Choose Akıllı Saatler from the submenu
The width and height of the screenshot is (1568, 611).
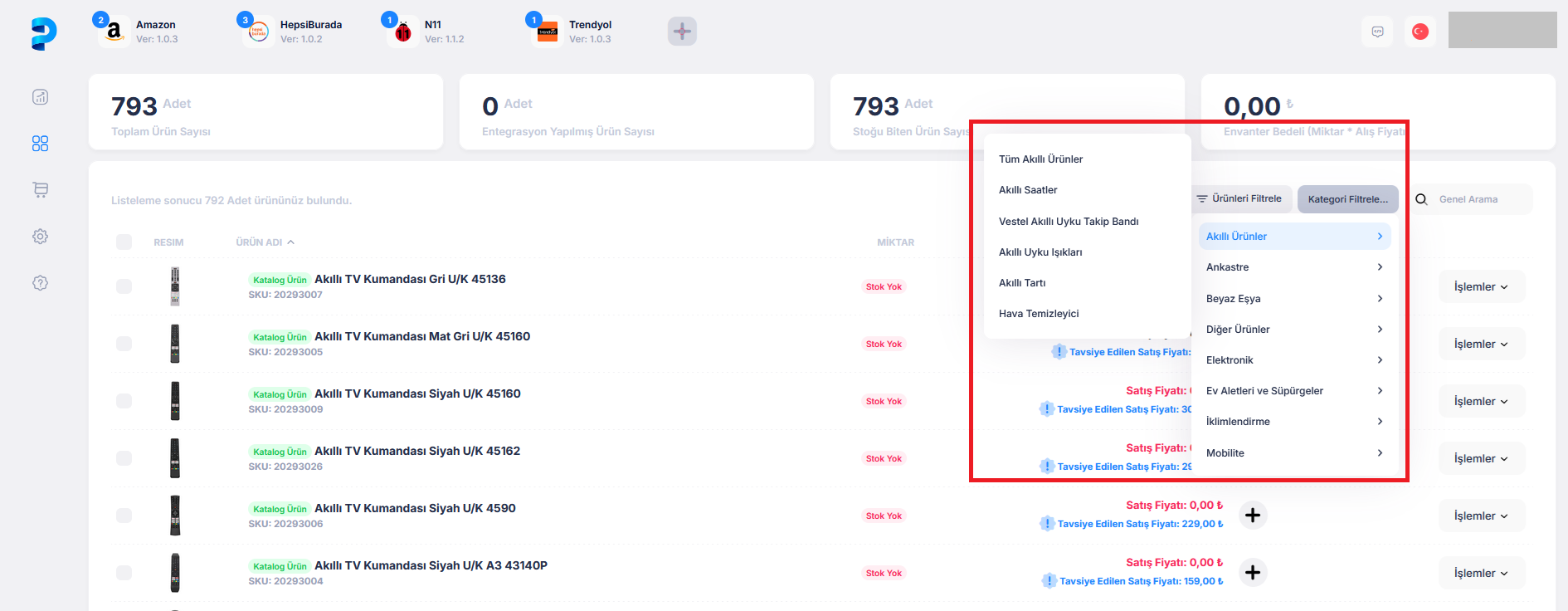[x=1028, y=190]
